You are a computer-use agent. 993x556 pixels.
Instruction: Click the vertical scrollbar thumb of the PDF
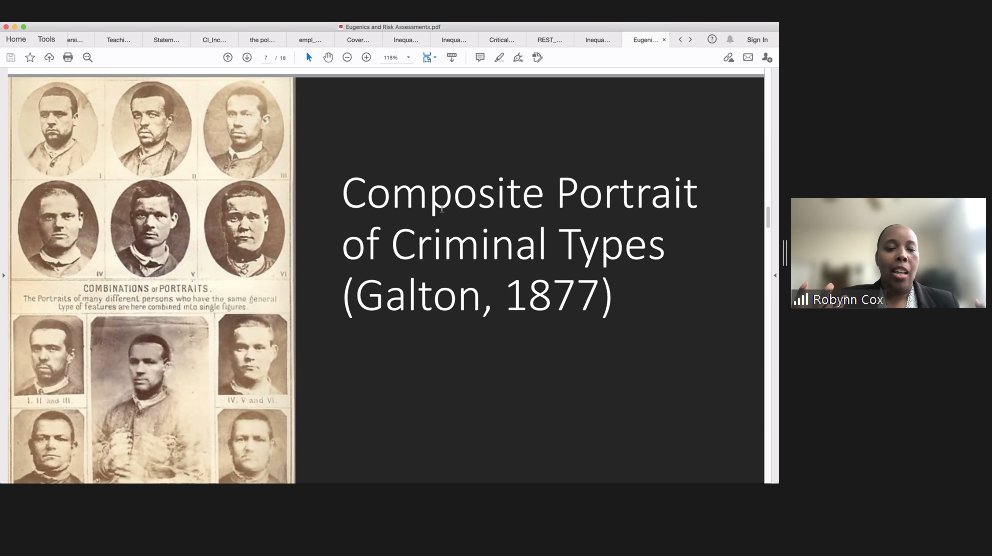[768, 217]
